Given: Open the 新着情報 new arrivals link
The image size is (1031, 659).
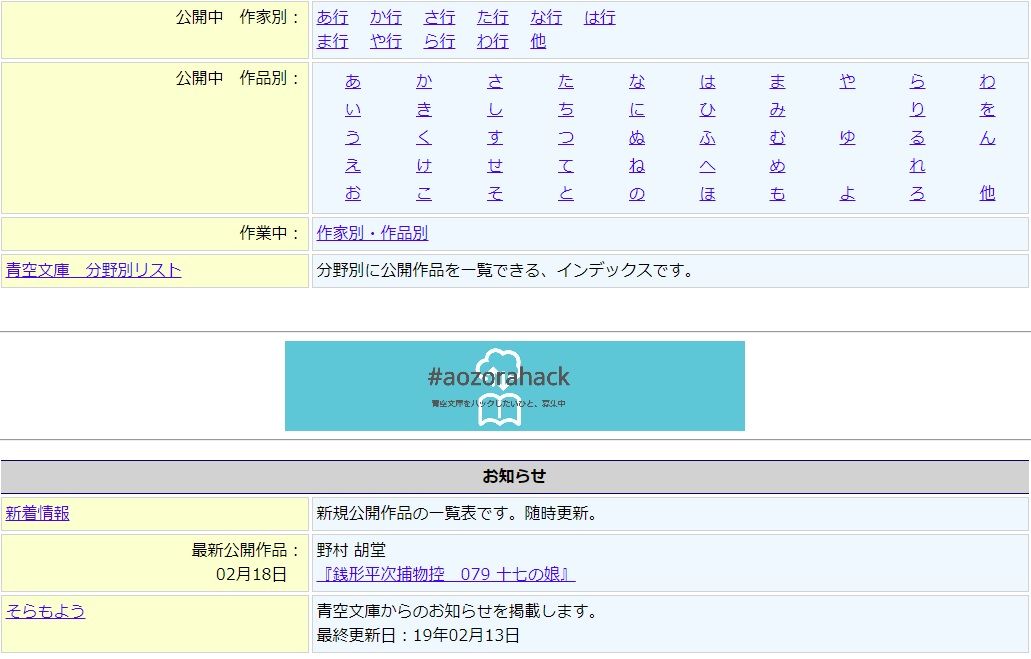Looking at the screenshot, I should 37,513.
